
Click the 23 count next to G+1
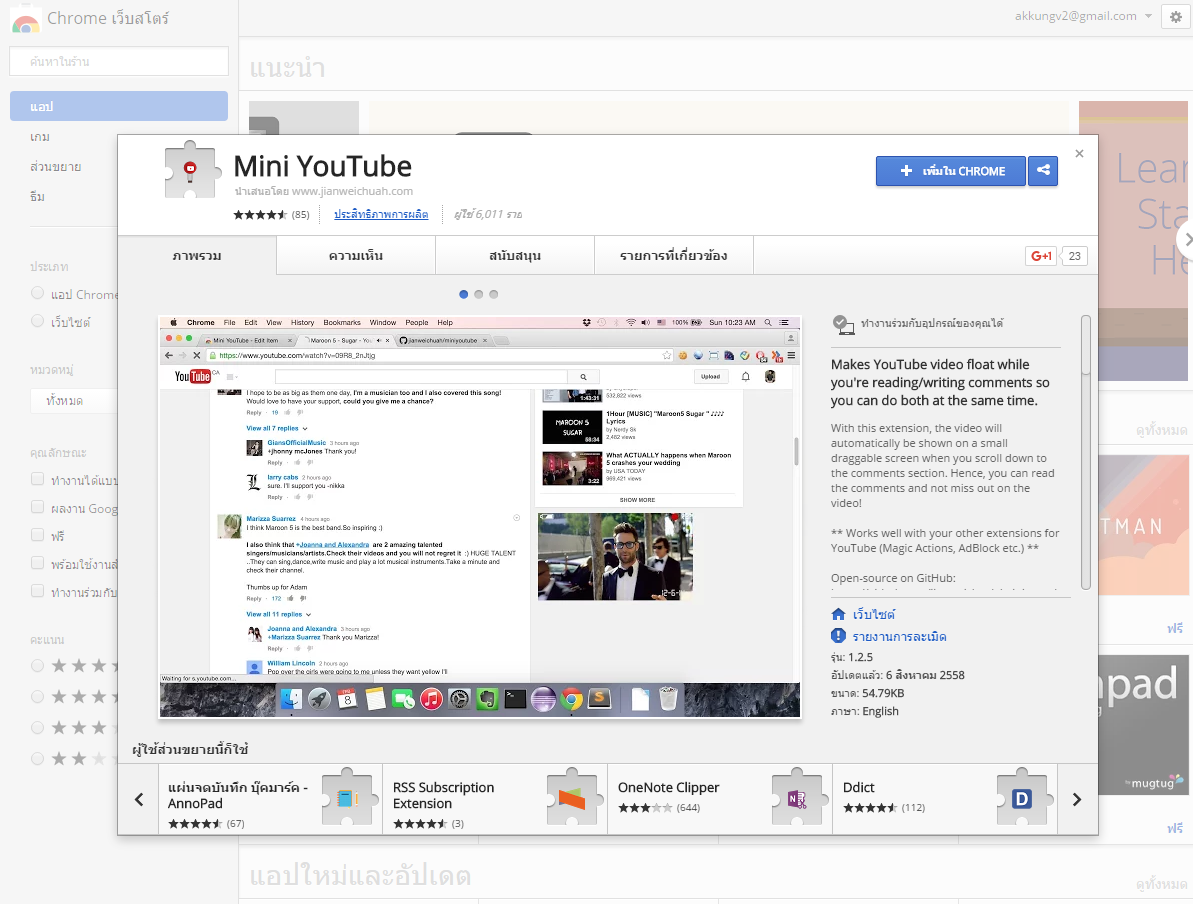[1074, 256]
